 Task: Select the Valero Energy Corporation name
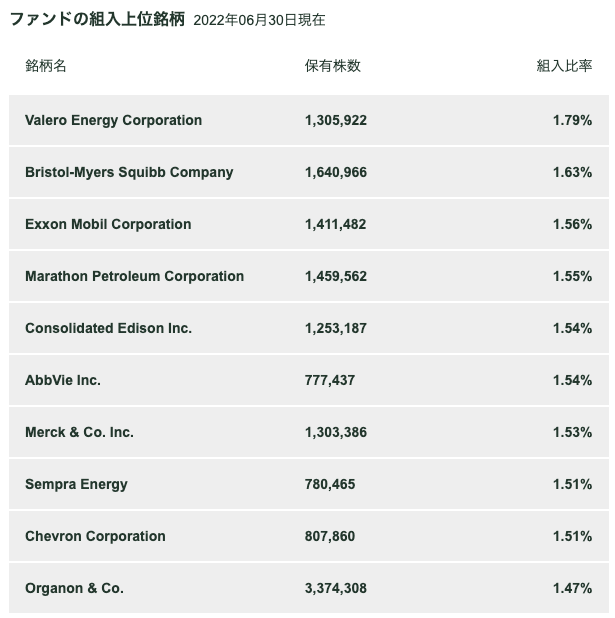(113, 120)
